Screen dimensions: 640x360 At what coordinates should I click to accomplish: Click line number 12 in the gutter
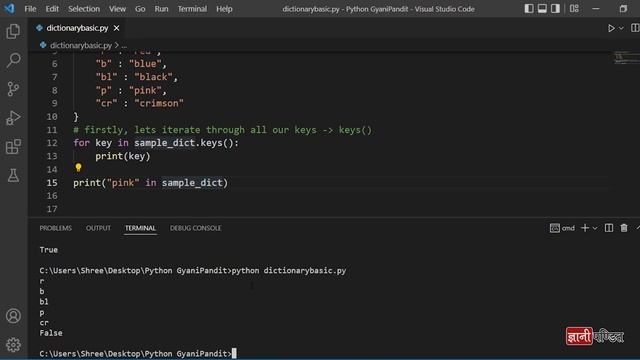(52, 143)
